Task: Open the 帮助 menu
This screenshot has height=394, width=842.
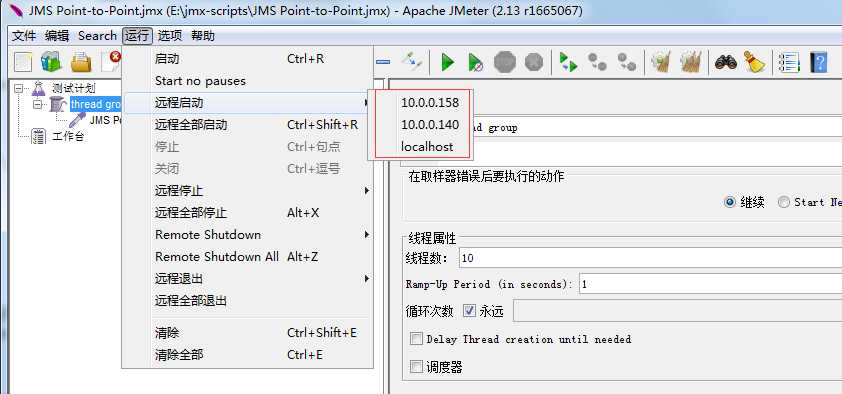Action: 202,36
